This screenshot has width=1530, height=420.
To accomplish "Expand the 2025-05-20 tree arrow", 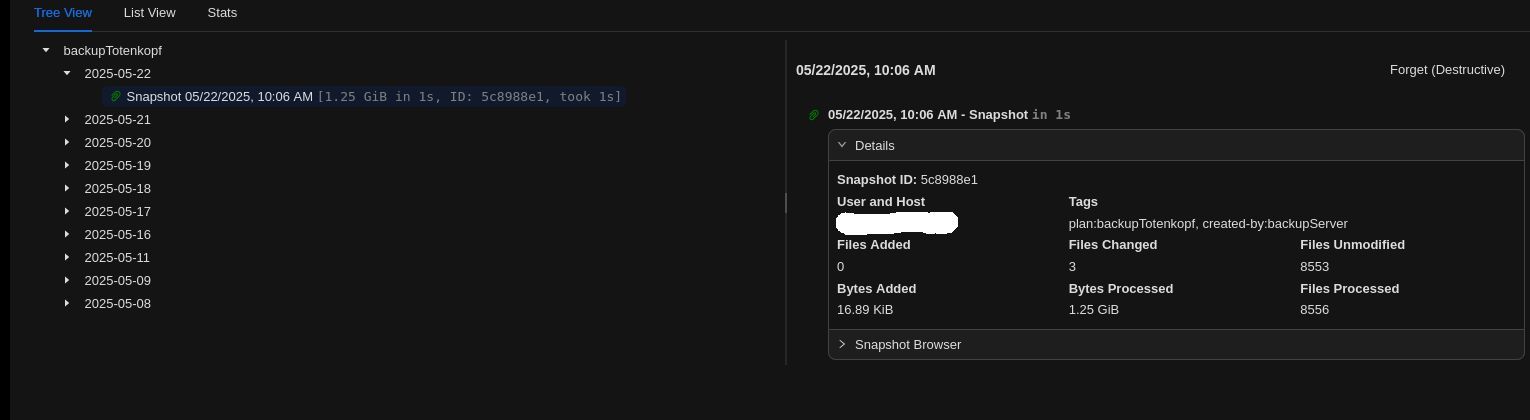I will pos(67,142).
